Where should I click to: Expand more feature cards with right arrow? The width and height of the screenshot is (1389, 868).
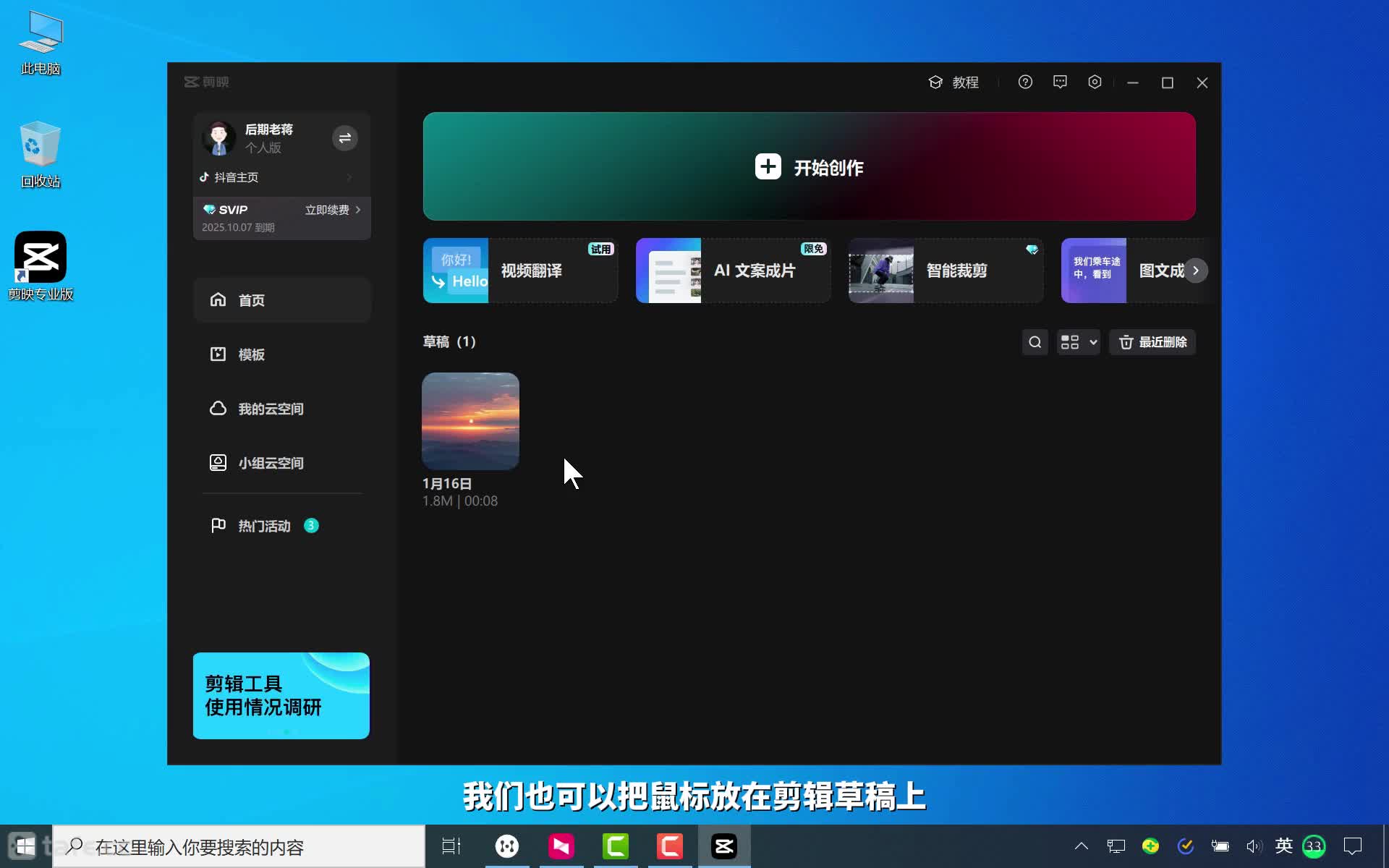tap(1196, 271)
